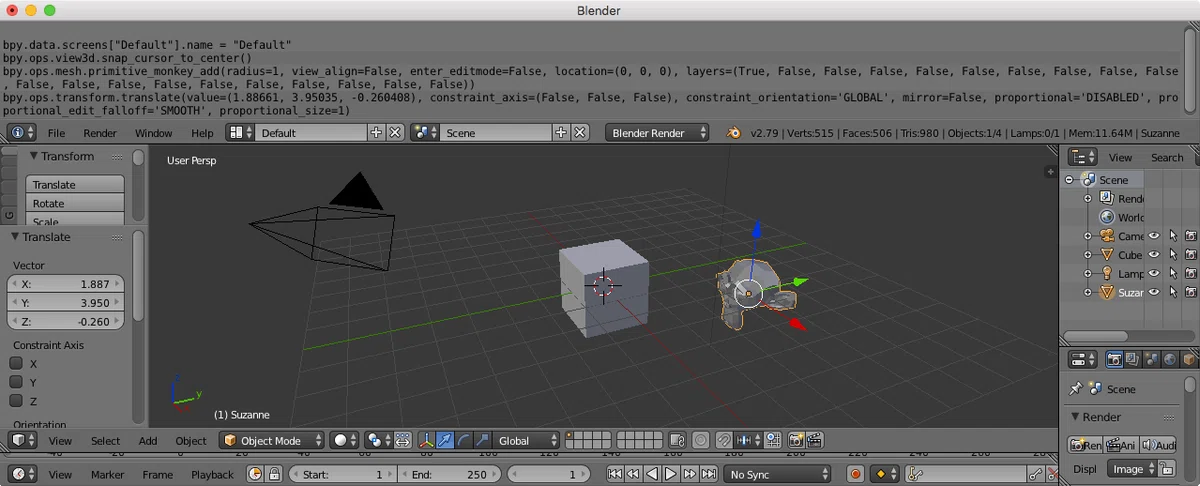Screen dimensions: 1200x486
Task: Click the Blender logo icon in info header
Action: coord(734,132)
